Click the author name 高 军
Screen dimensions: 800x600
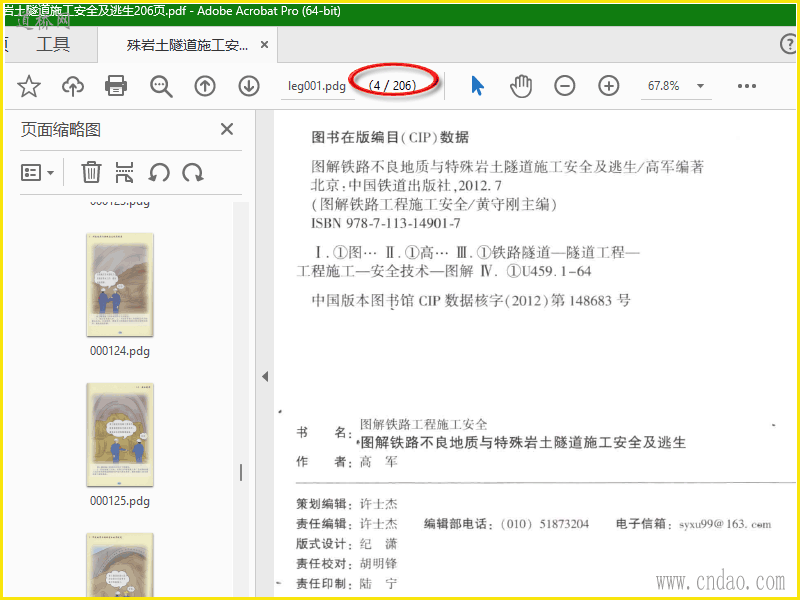(379, 462)
